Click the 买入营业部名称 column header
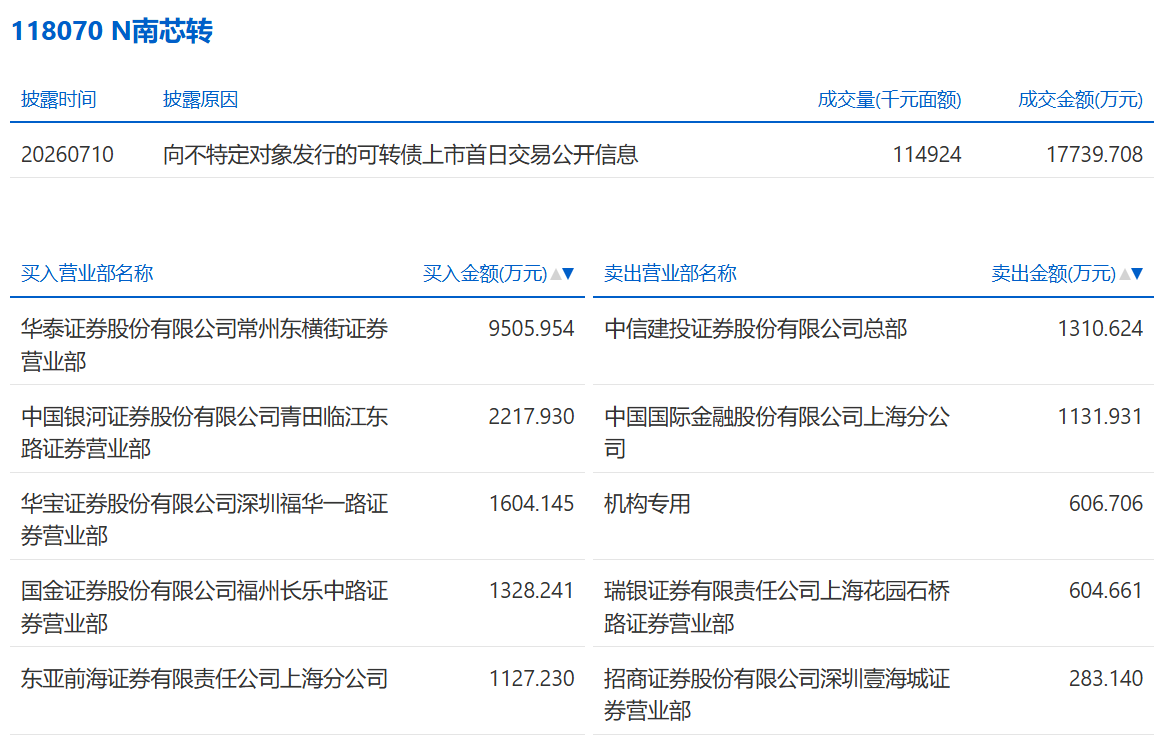Image resolution: width=1161 pixels, height=738 pixels. click(87, 273)
